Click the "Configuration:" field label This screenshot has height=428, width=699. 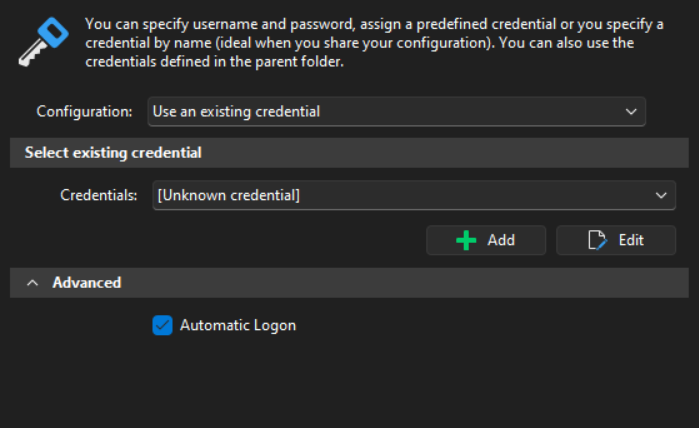84,112
